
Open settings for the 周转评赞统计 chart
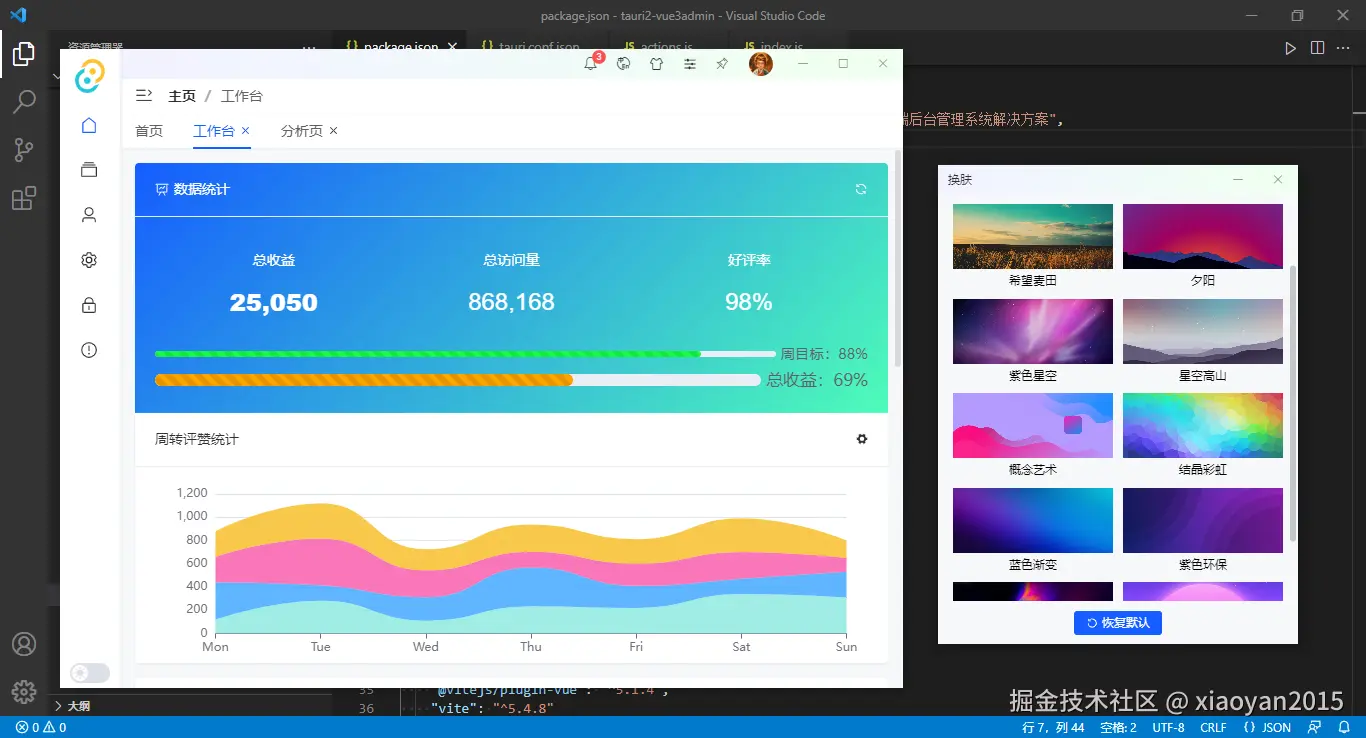coord(861,439)
